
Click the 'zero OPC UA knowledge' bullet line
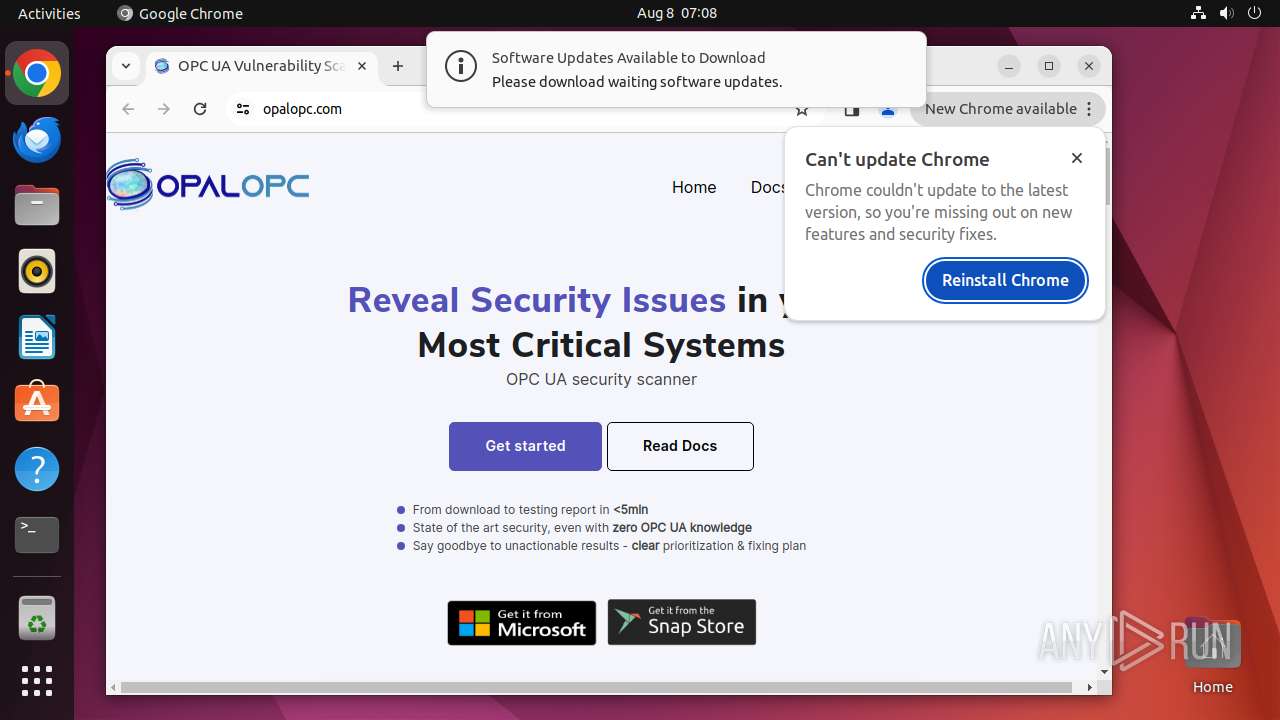[x=582, y=528]
